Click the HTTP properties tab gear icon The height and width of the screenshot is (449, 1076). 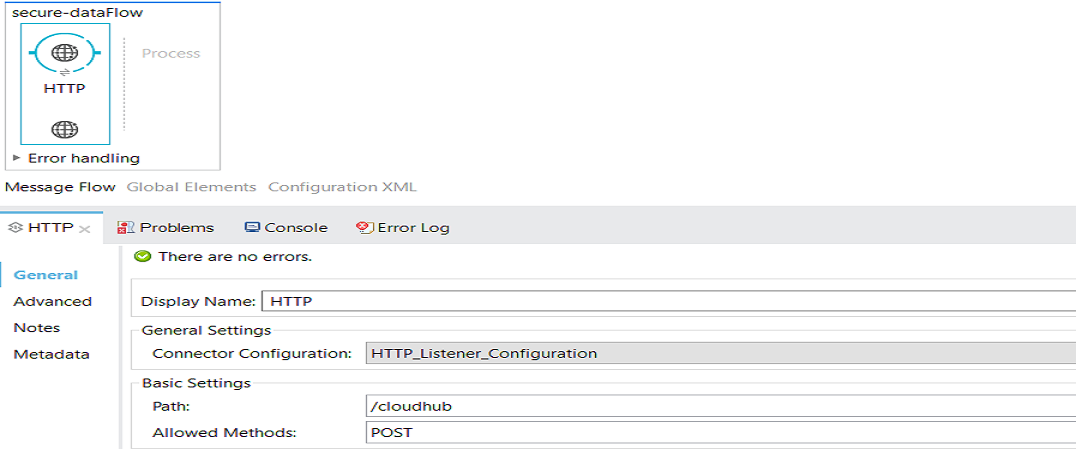click(x=15, y=228)
